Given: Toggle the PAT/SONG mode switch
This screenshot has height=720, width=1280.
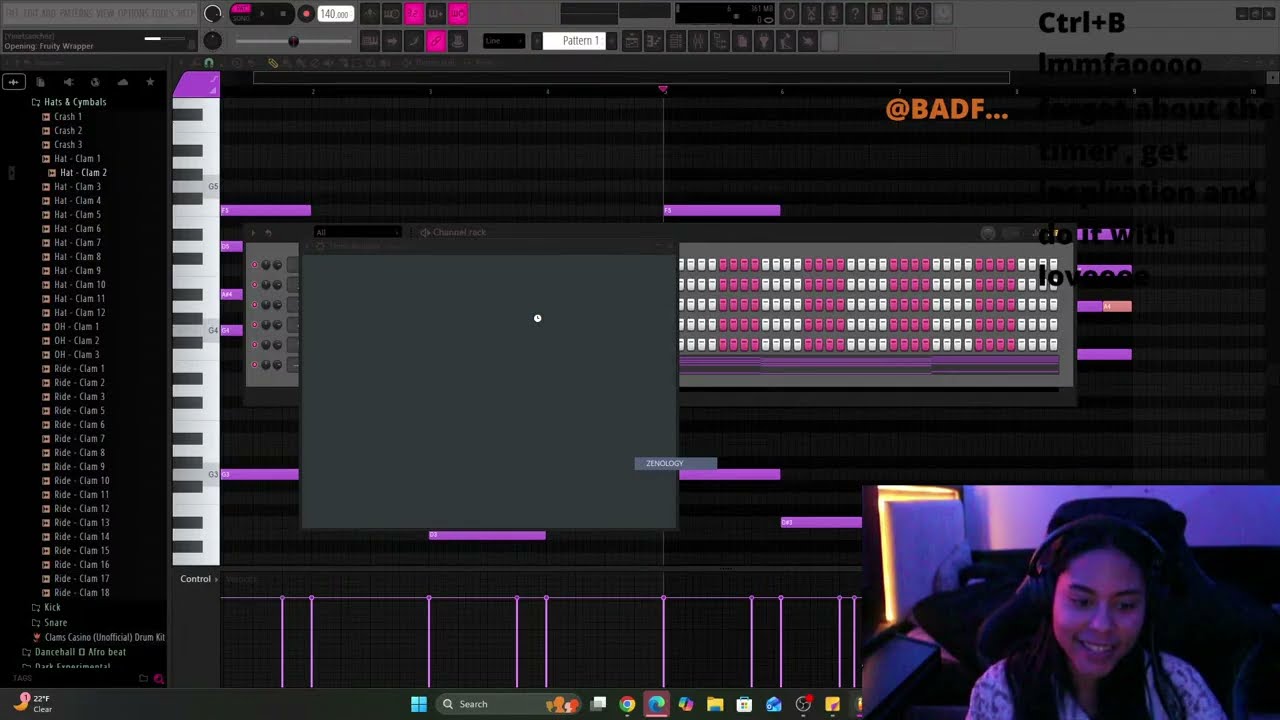Looking at the screenshot, I should pyautogui.click(x=241, y=13).
